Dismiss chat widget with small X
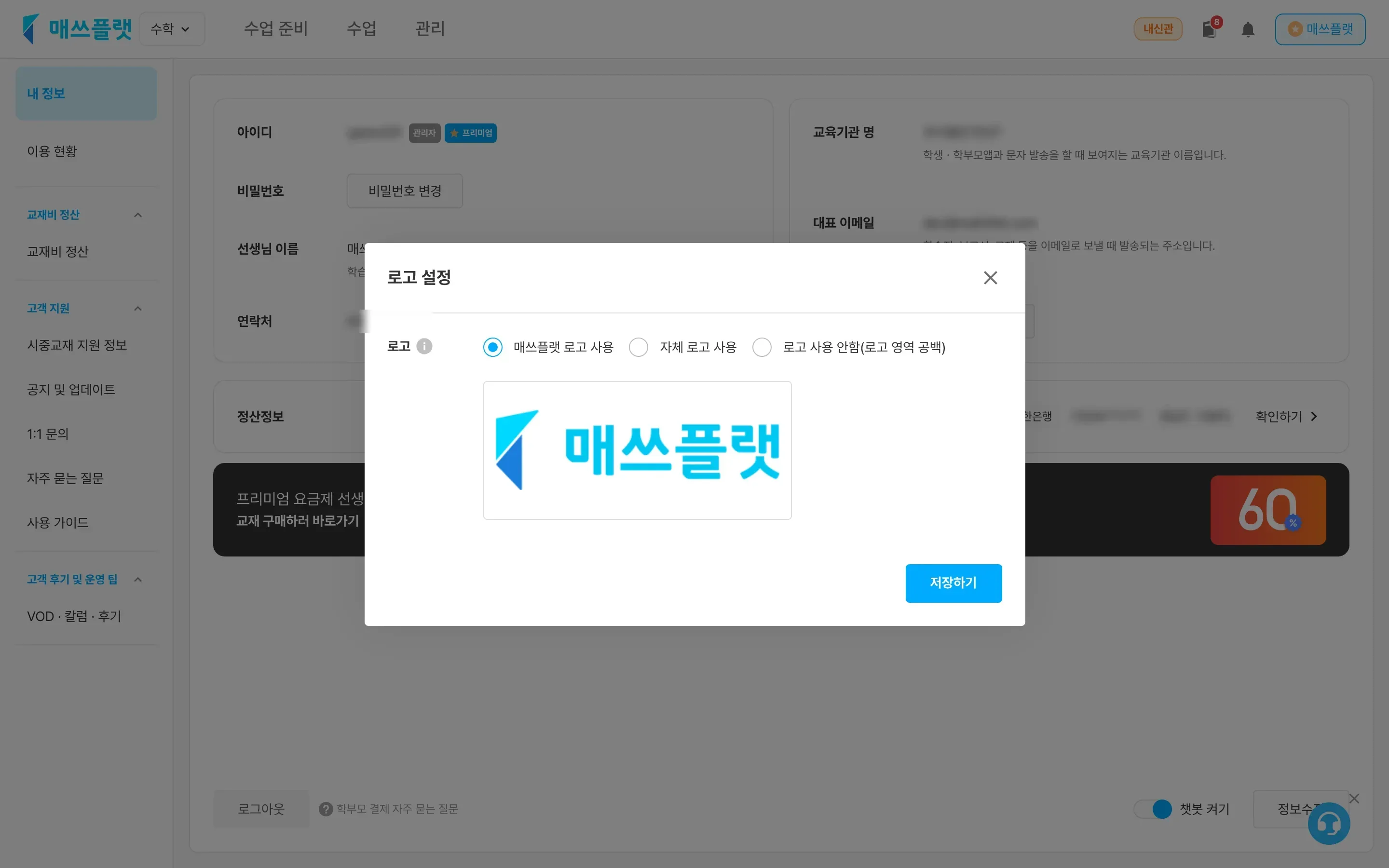Image resolution: width=1389 pixels, height=868 pixels. click(1354, 799)
